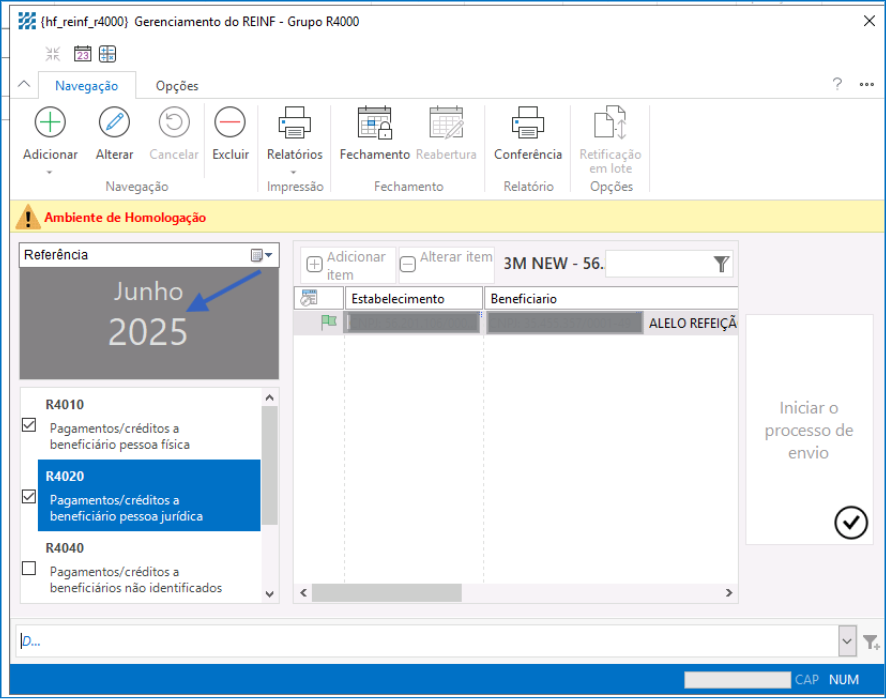Open the Conferência printer report

pos(527,123)
